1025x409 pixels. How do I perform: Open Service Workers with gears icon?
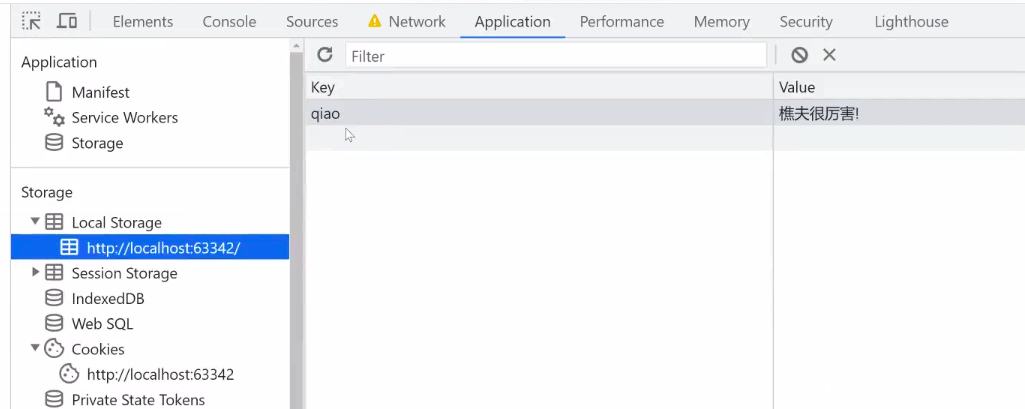point(124,117)
